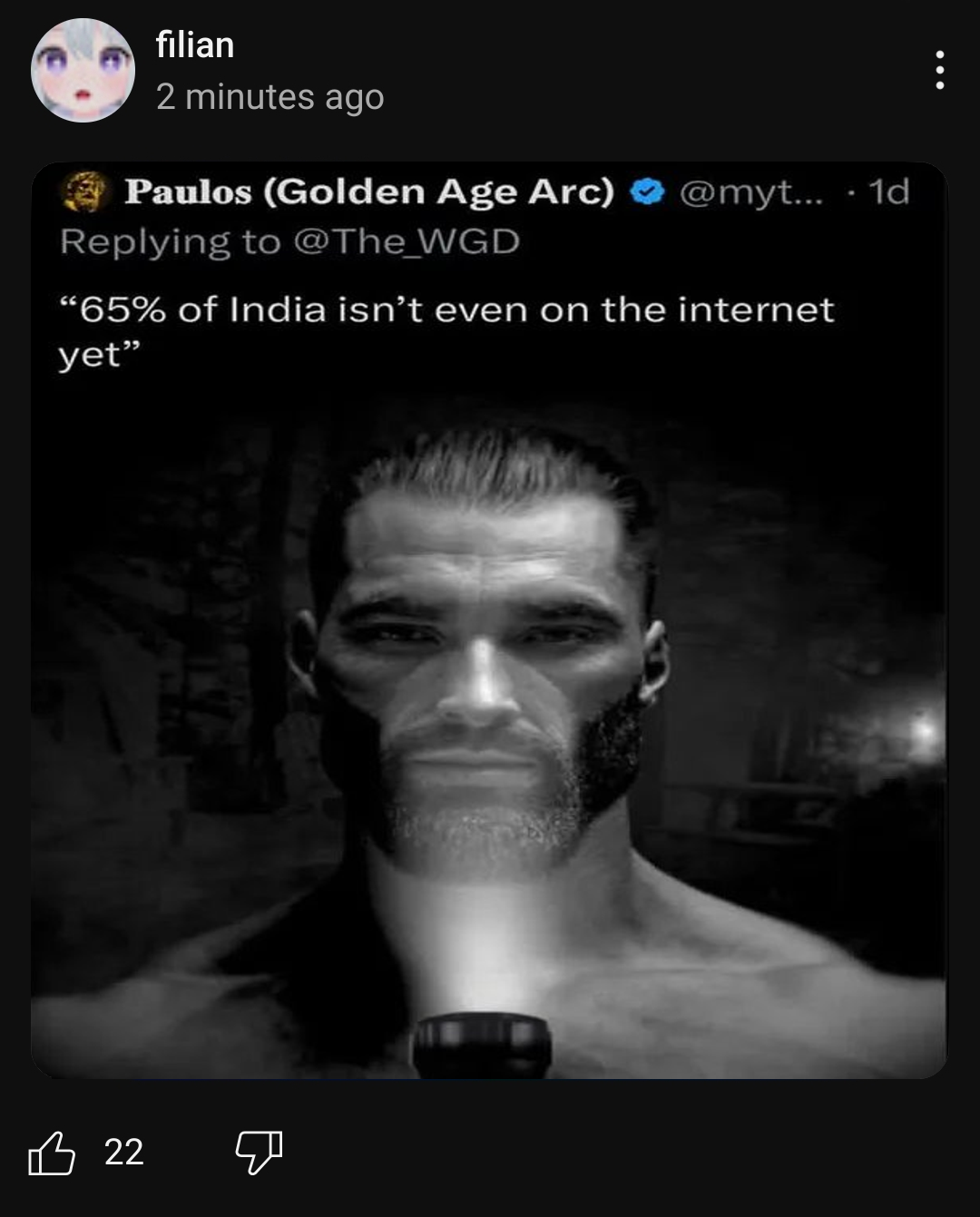Click the "Replying to" label

171,242
